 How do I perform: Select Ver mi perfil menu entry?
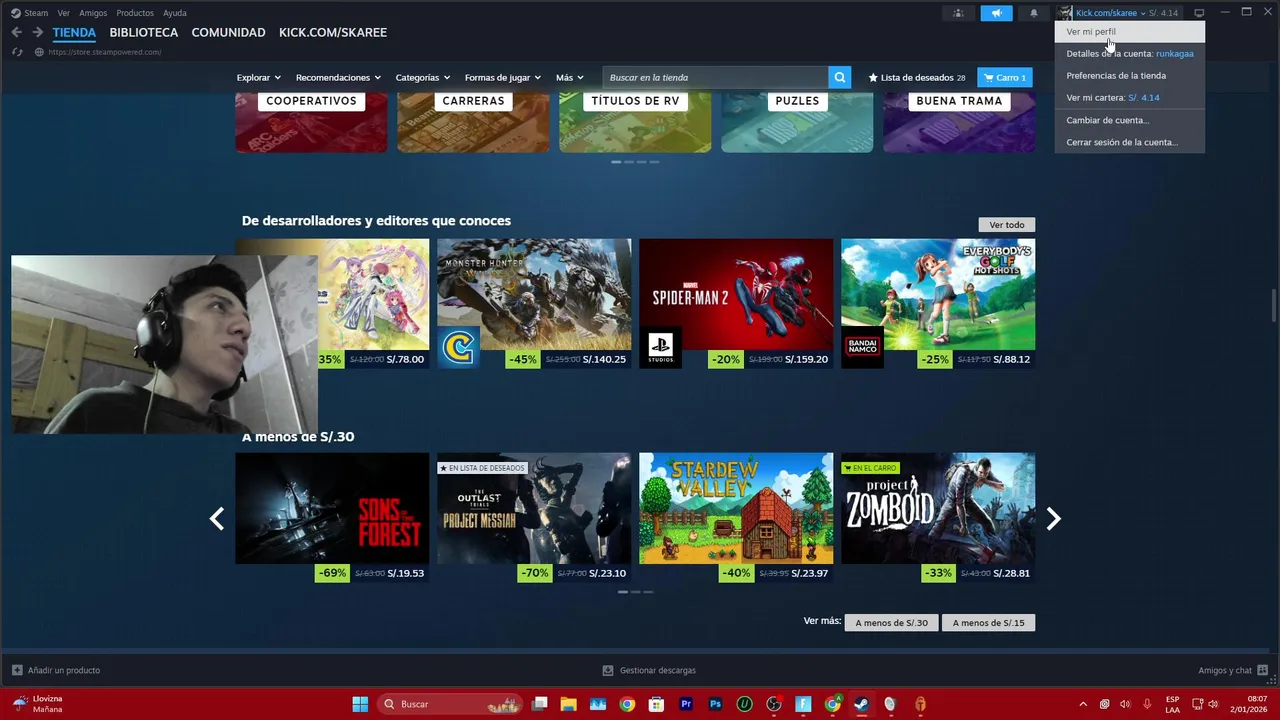[1130, 31]
